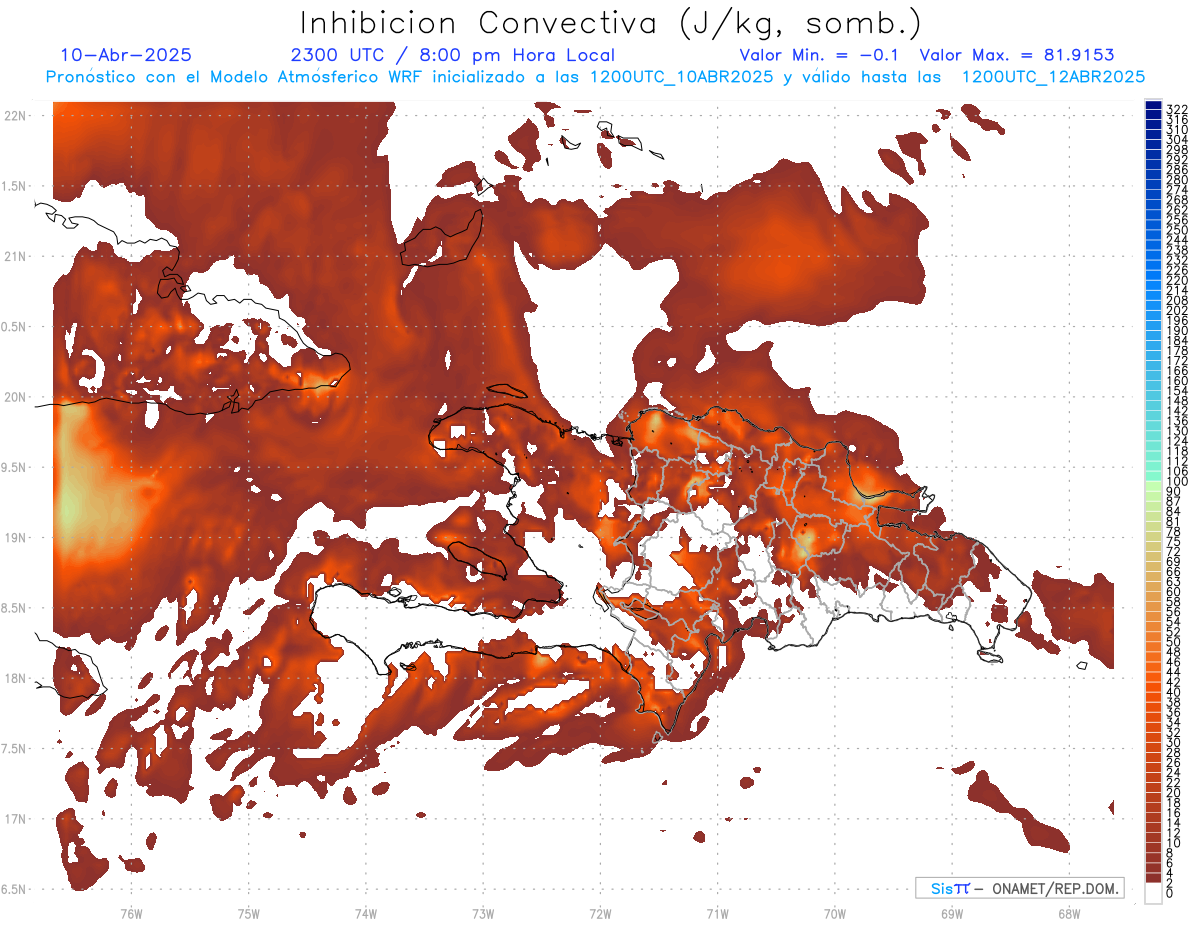
Task: Click the title 'Inhibicion Convectiva (J/kg, somb.)'
Action: tap(611, 24)
